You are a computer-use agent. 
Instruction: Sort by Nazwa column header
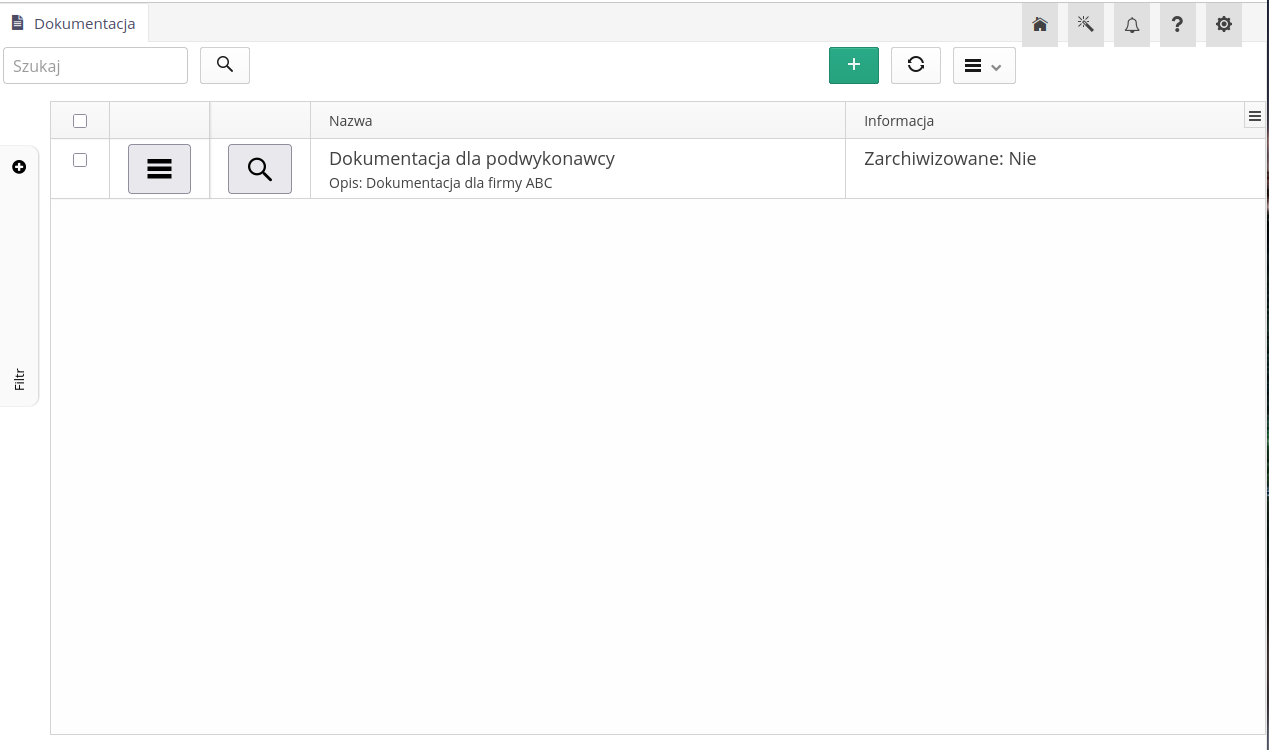pyautogui.click(x=351, y=121)
